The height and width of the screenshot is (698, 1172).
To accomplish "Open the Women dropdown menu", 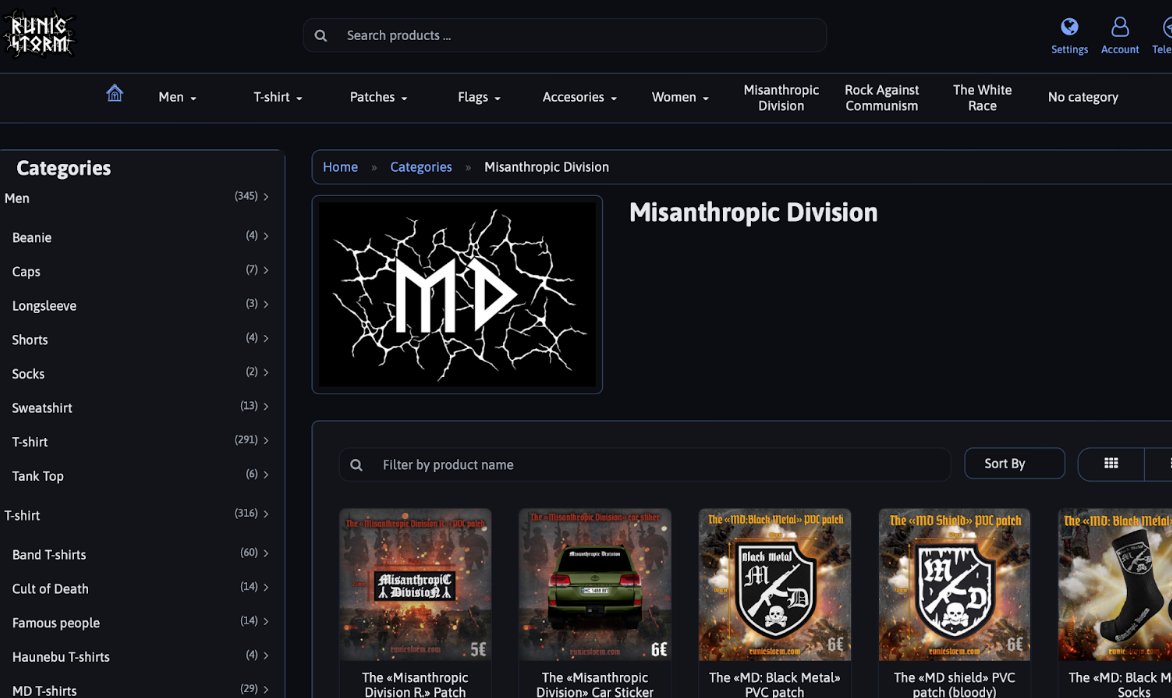I will tap(680, 97).
